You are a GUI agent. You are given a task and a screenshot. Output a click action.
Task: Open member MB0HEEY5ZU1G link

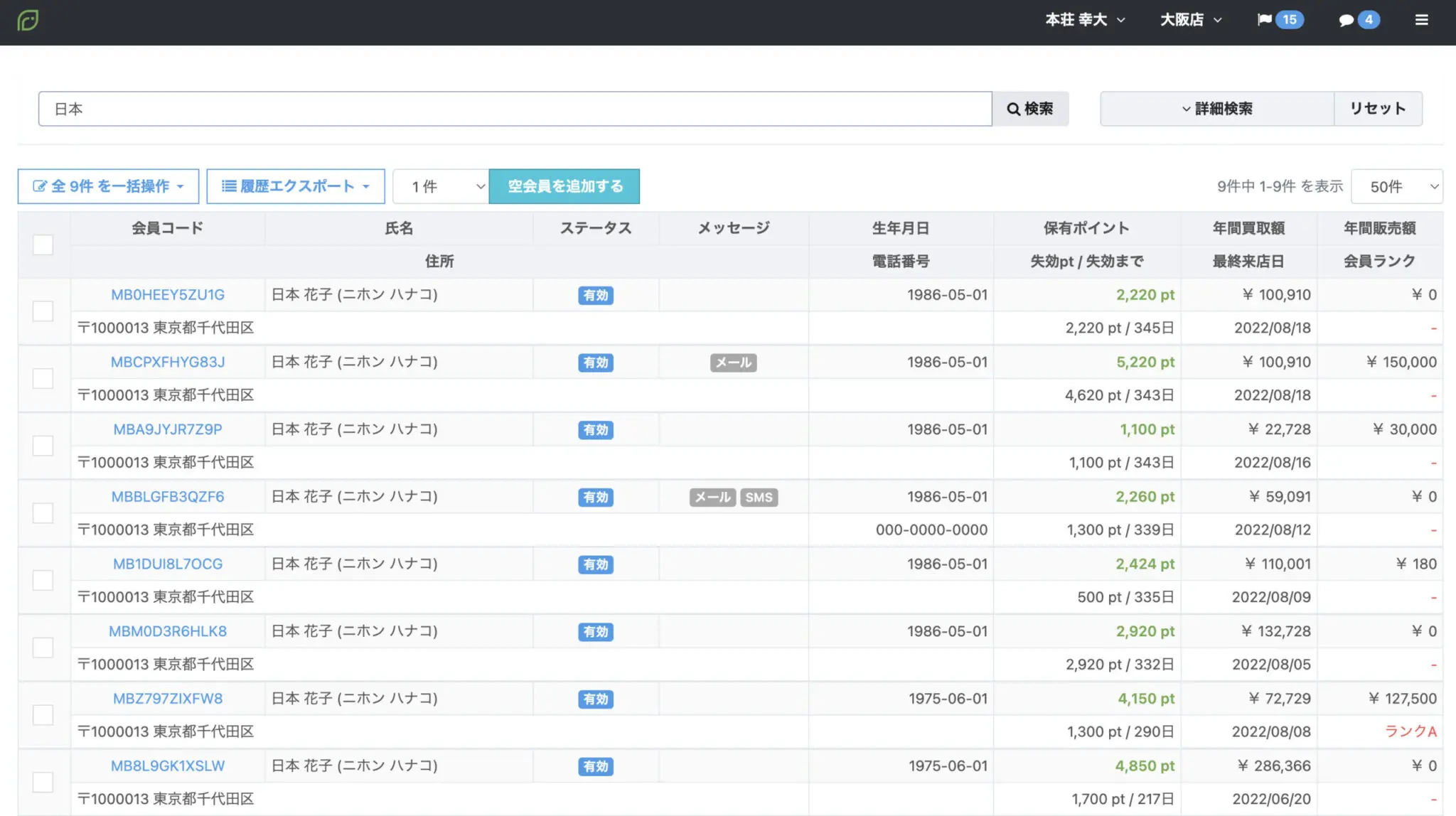[x=168, y=294]
